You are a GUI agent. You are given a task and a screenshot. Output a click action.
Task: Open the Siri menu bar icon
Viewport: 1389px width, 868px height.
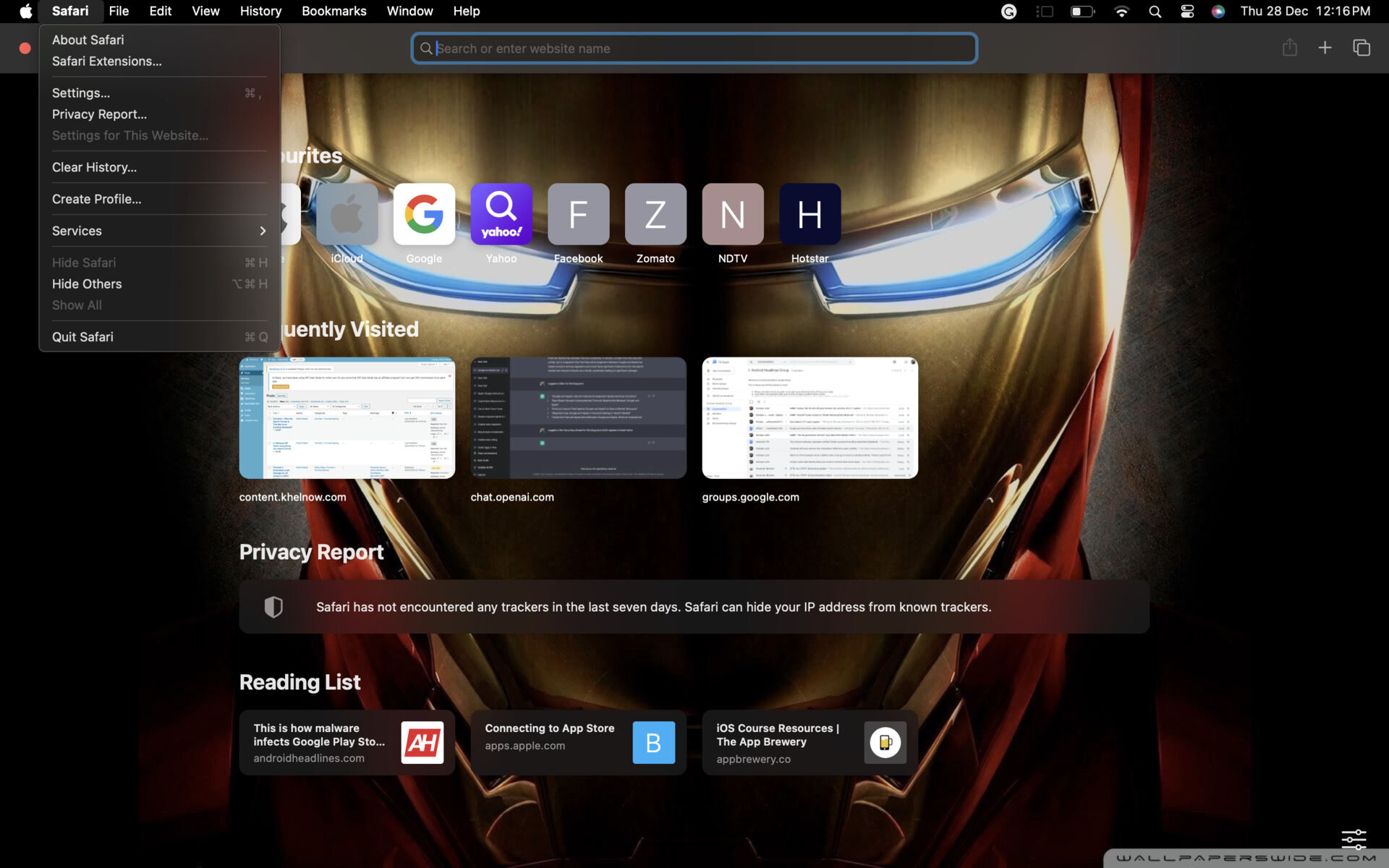coord(1218,11)
